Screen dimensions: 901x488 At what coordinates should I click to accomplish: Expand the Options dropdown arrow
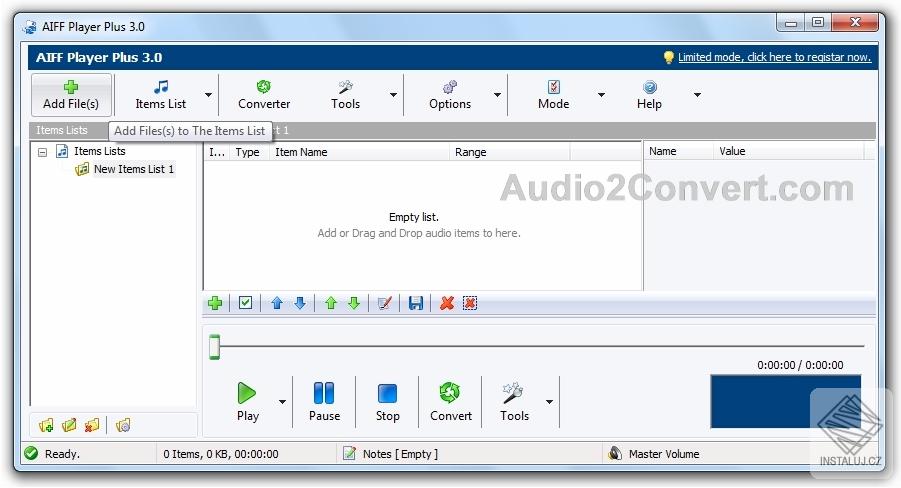(x=498, y=95)
